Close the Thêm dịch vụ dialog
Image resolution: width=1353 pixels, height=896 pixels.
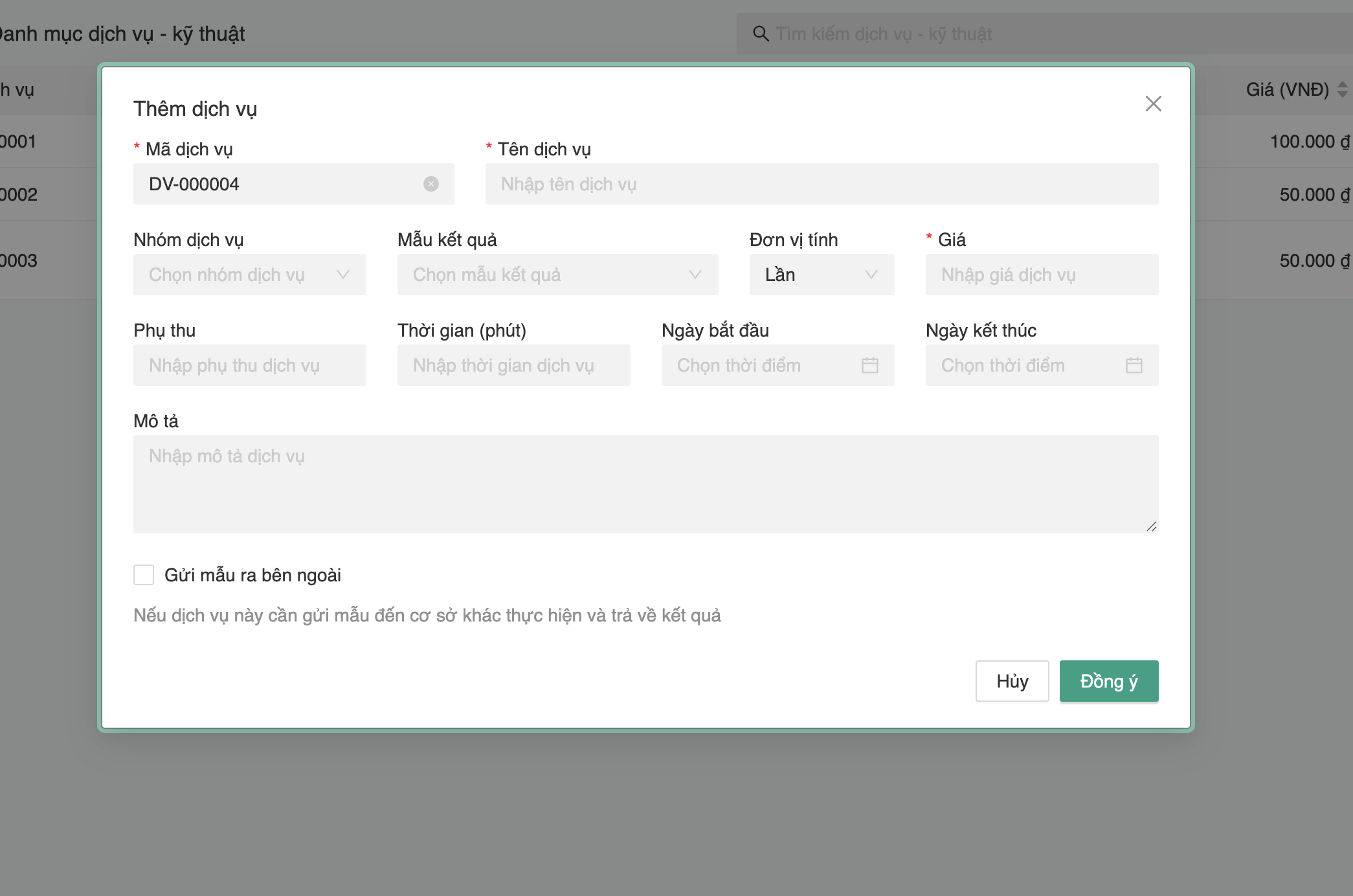tap(1153, 104)
